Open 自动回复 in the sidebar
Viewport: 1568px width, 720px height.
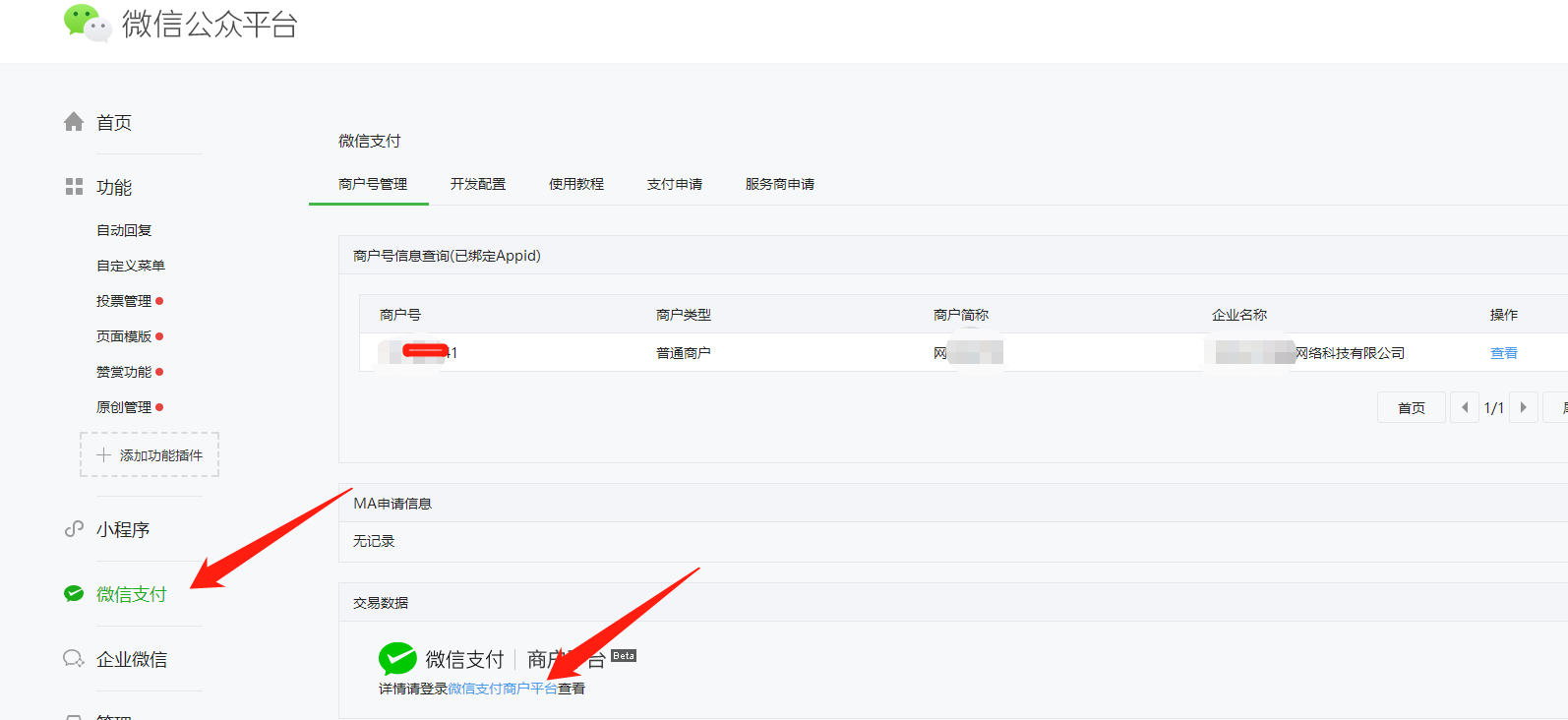[124, 230]
